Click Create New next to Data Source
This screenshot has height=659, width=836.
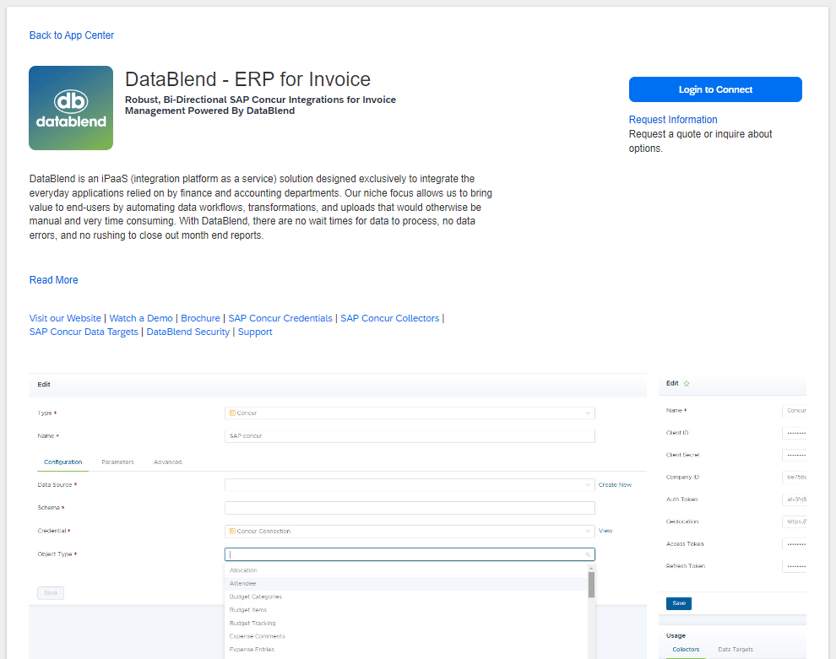click(615, 485)
